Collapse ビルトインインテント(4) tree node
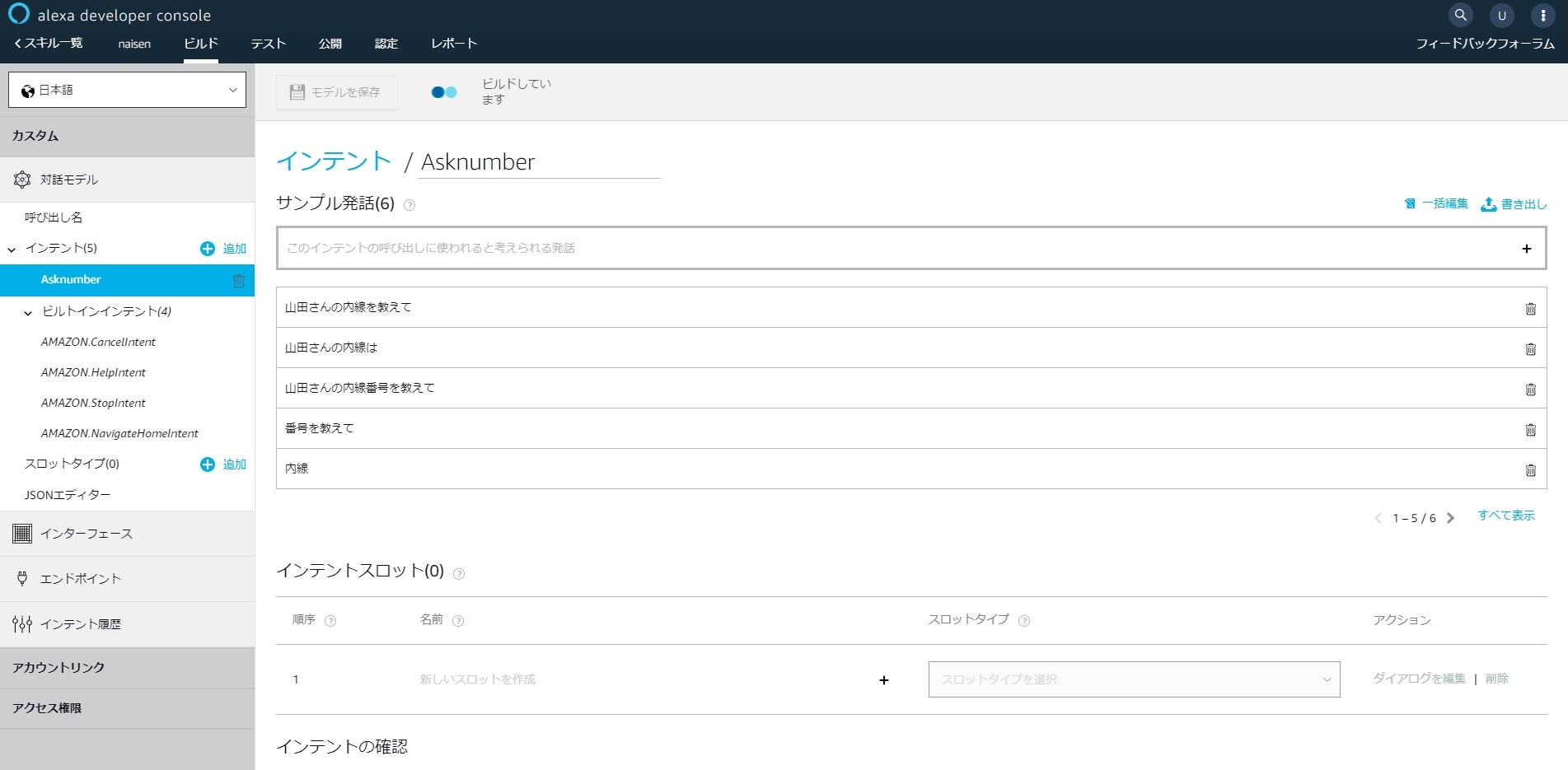This screenshot has width=1568, height=770. (x=28, y=312)
